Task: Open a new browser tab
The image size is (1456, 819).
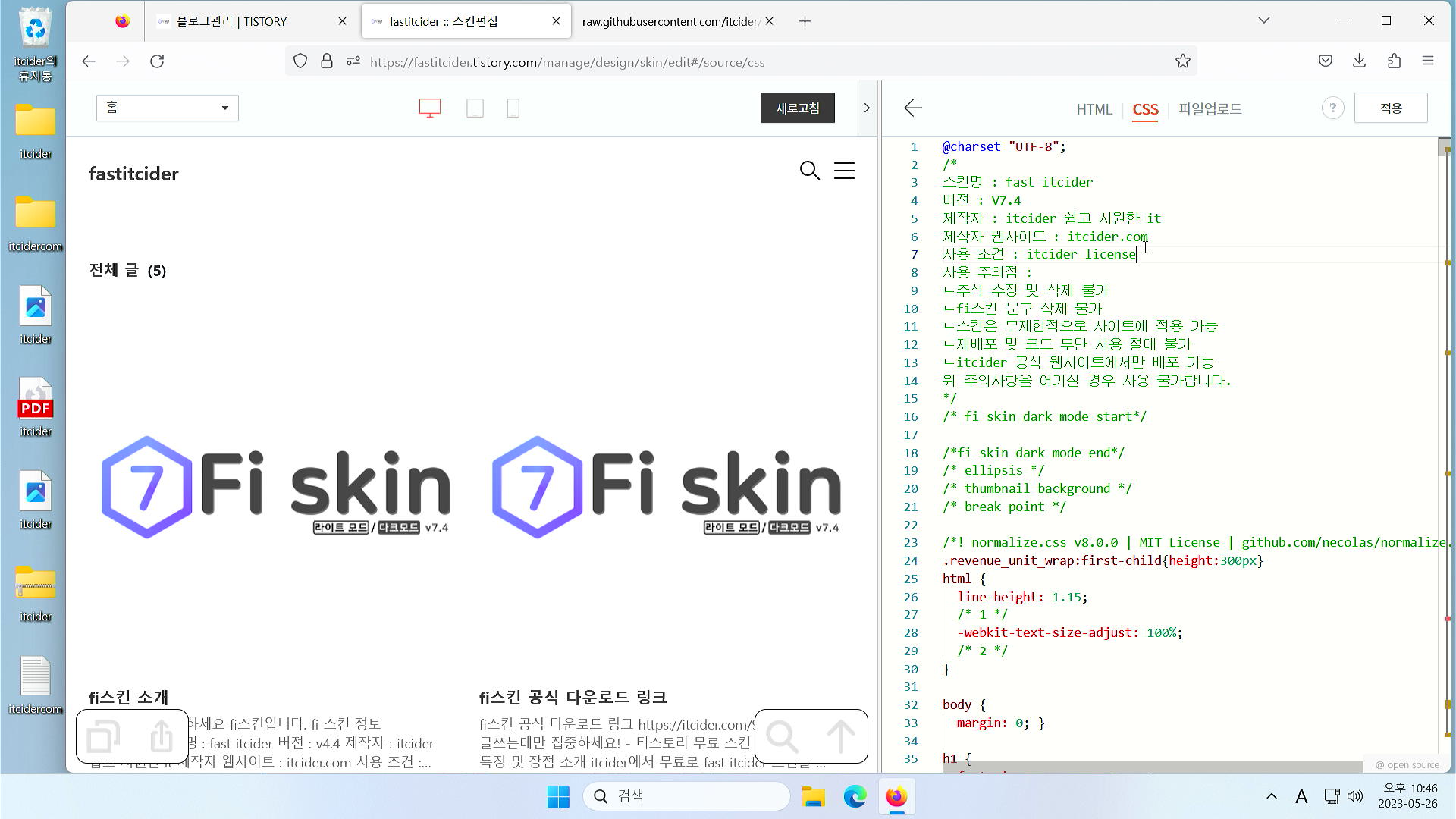Action: click(x=805, y=21)
